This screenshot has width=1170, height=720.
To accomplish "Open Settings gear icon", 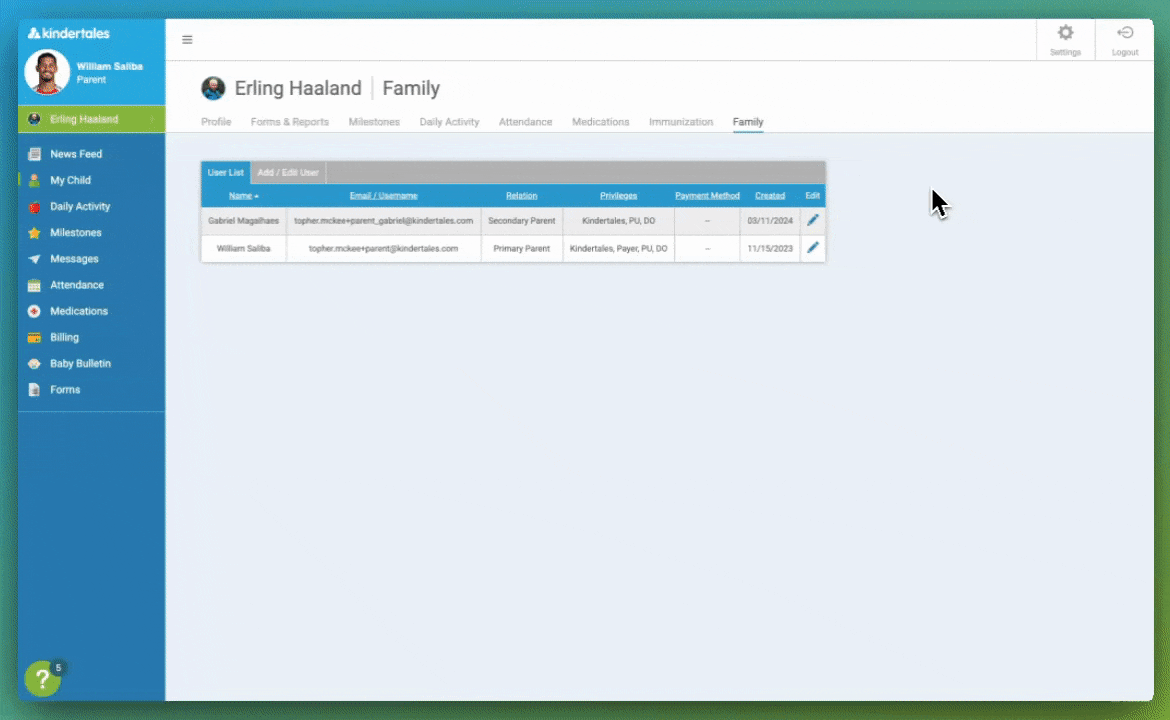I will coord(1065,34).
